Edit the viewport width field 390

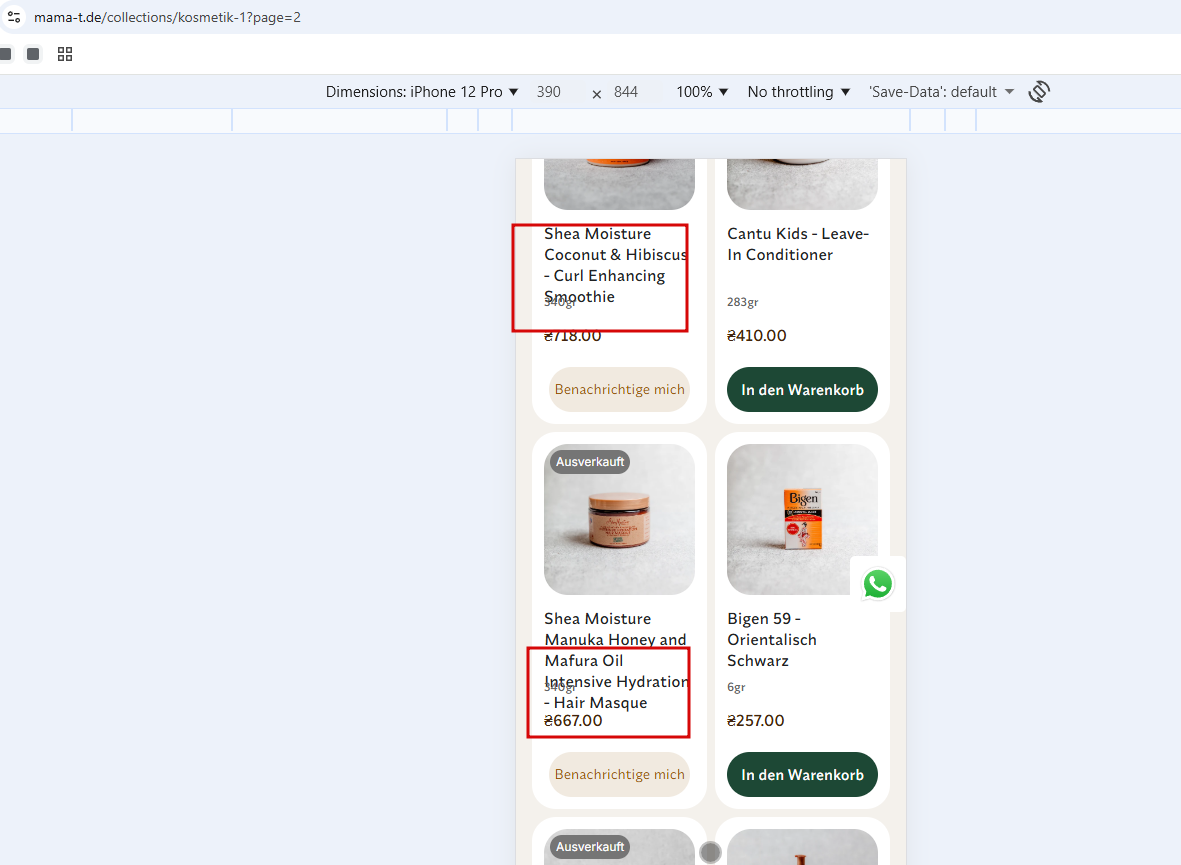[549, 92]
